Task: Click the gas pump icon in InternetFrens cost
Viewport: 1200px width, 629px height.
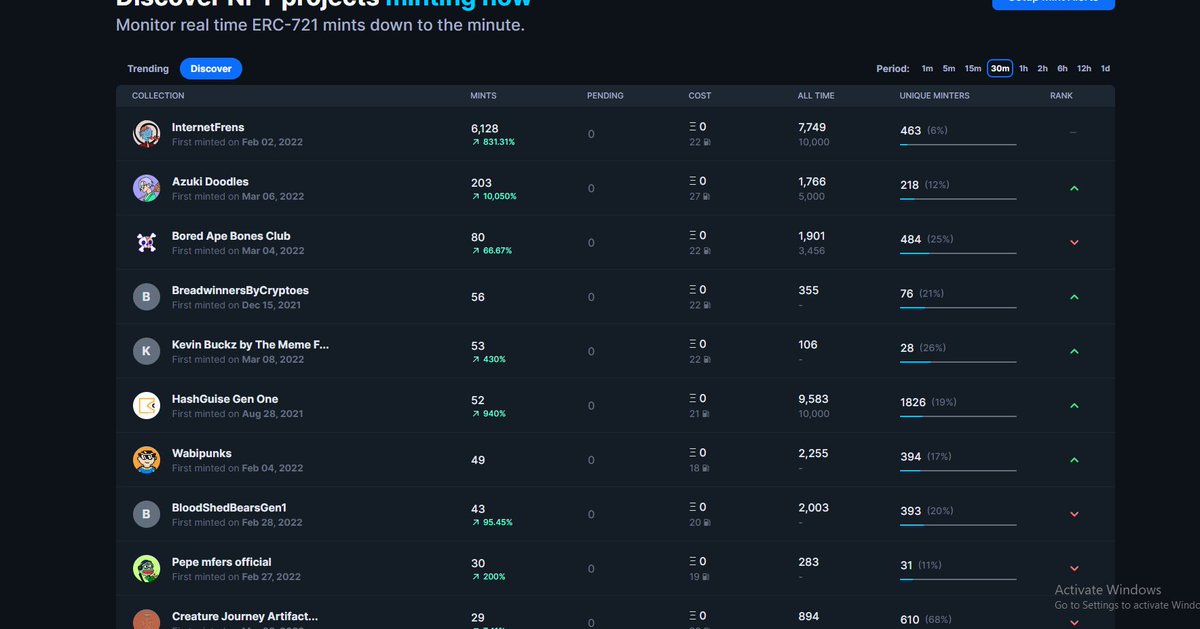Action: click(x=707, y=142)
